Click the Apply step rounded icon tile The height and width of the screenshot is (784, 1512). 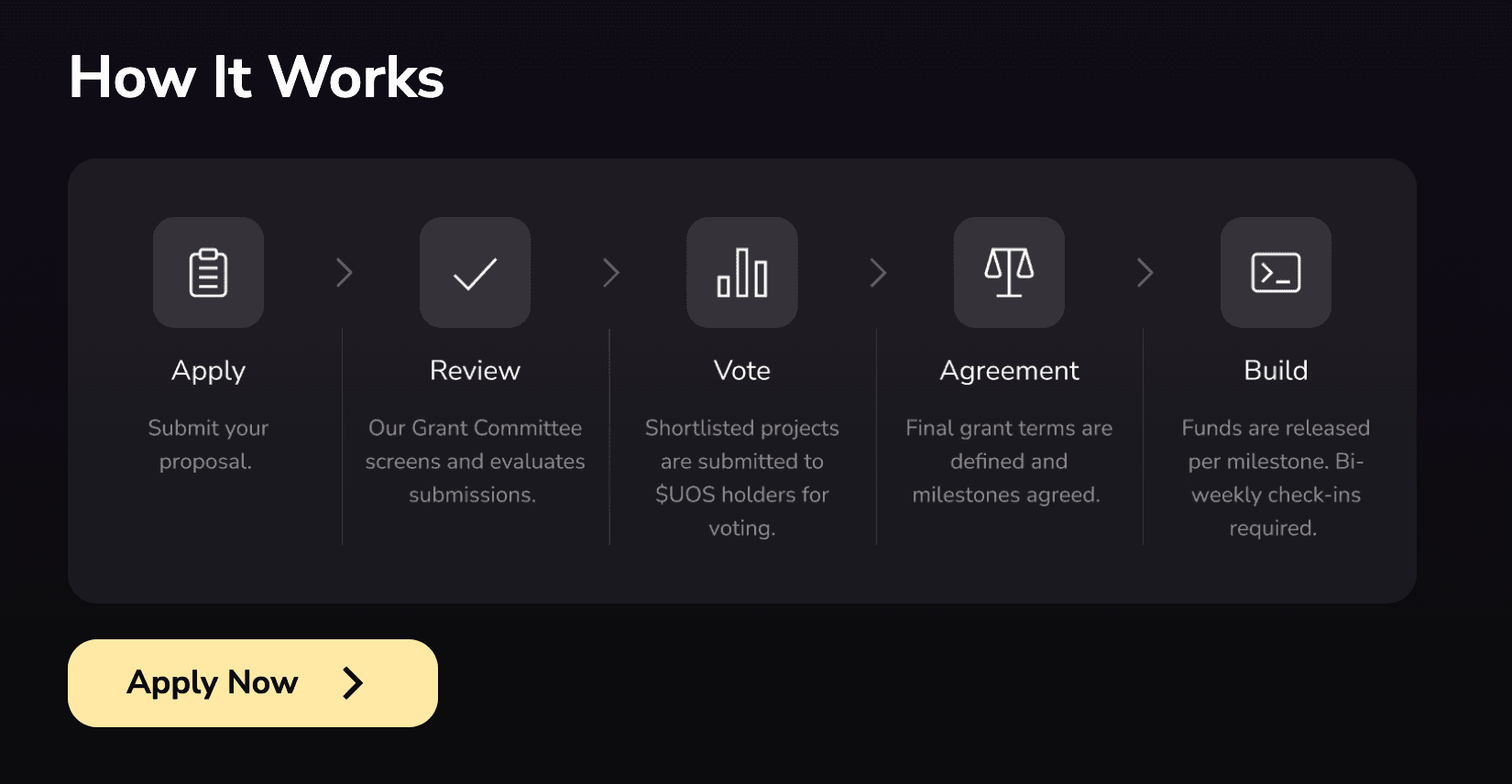(208, 272)
